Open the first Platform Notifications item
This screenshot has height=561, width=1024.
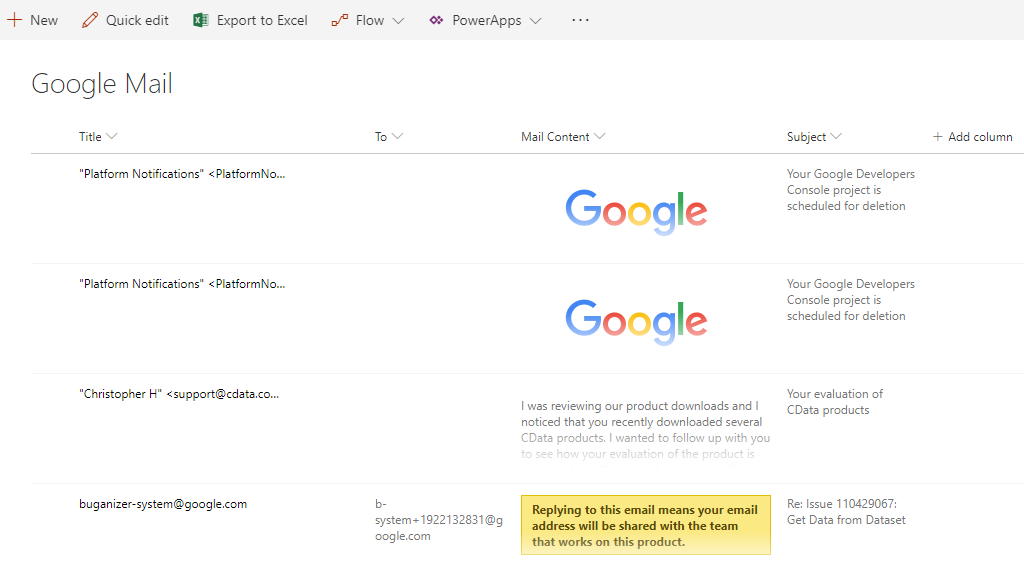pyautogui.click(x=182, y=174)
